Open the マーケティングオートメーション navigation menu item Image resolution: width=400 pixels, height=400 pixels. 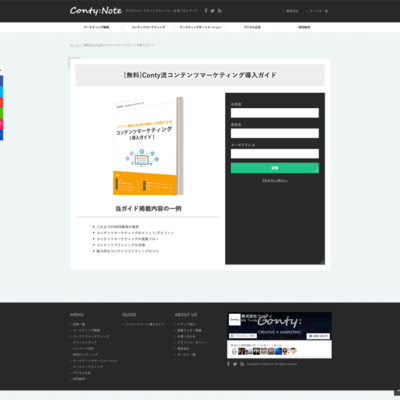click(200, 27)
